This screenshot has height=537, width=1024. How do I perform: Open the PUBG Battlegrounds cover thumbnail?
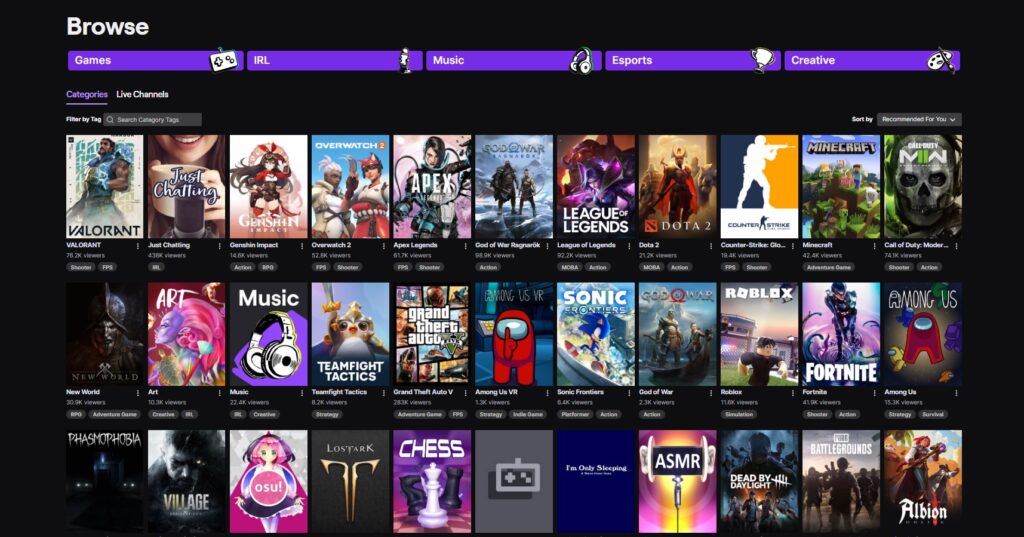pos(841,481)
